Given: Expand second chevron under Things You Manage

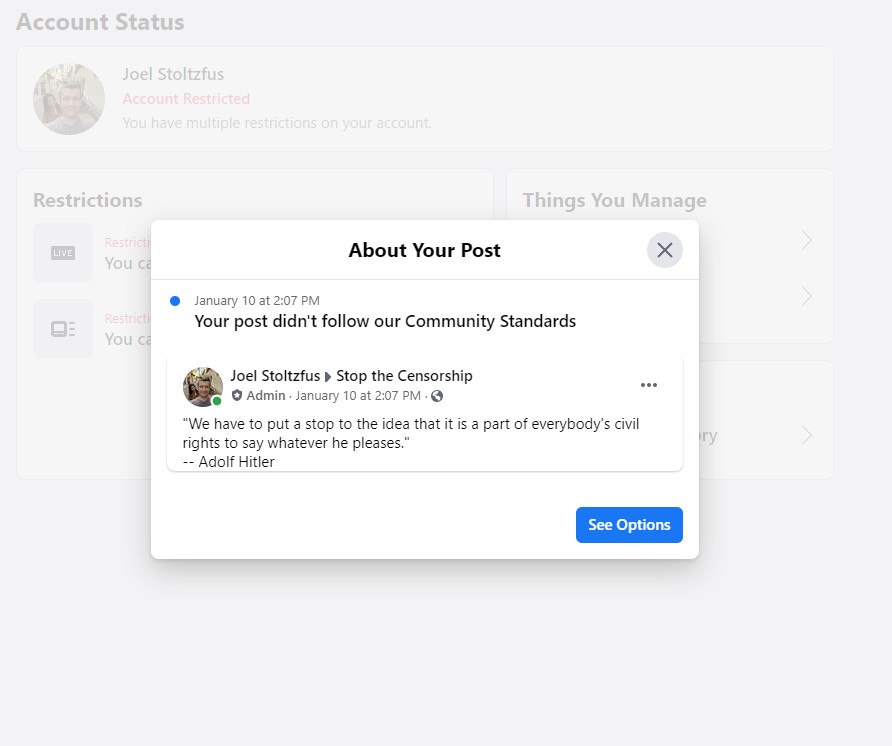Looking at the screenshot, I should 807,297.
